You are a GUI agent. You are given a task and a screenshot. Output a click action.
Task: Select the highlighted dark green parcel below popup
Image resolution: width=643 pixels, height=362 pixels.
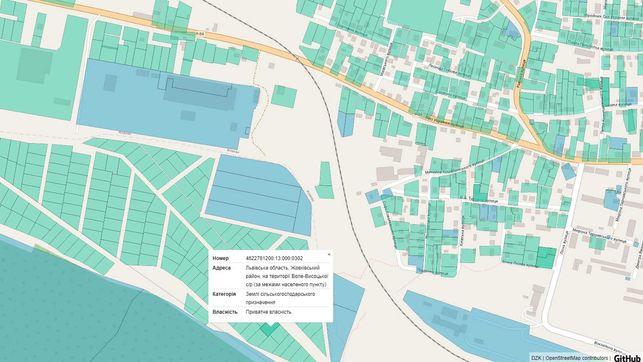tap(269, 328)
